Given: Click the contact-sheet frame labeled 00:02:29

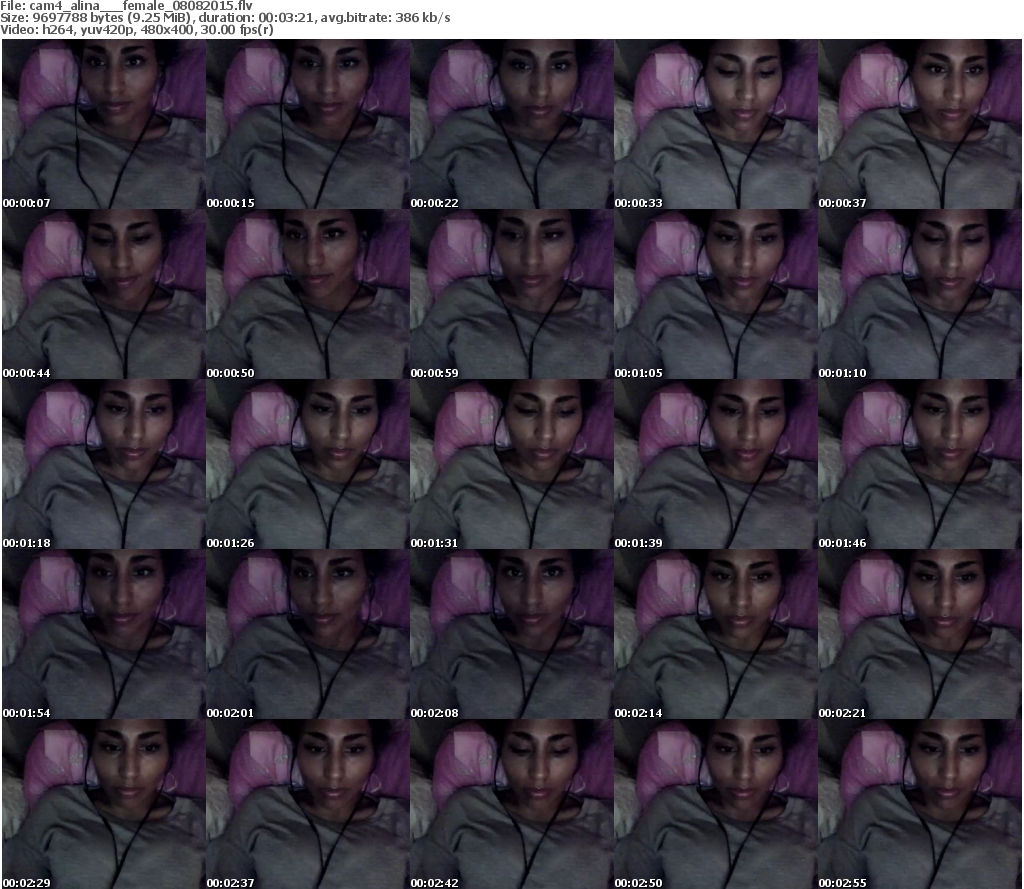Looking at the screenshot, I should (x=104, y=804).
